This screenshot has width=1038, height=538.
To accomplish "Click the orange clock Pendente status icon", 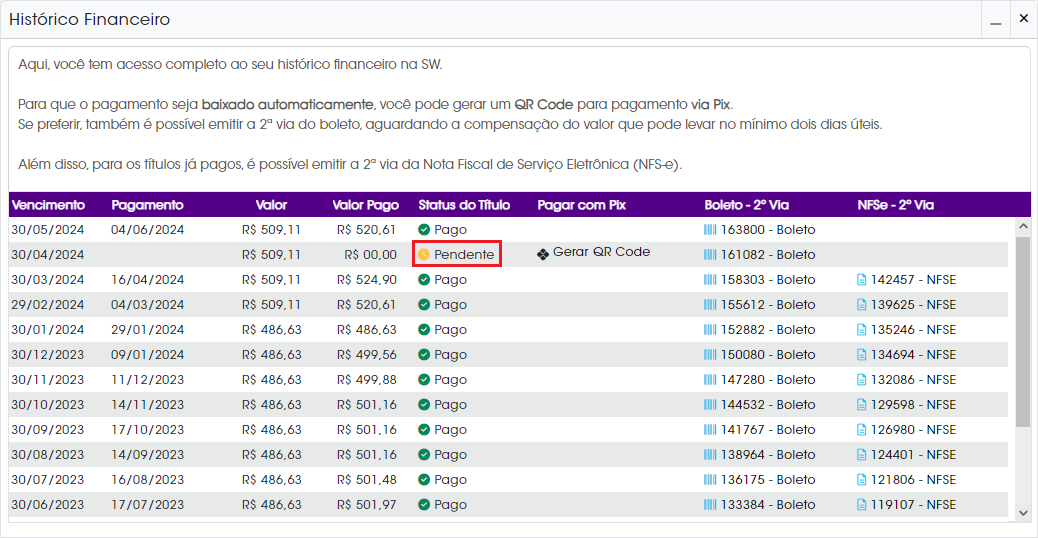I will tap(424, 255).
